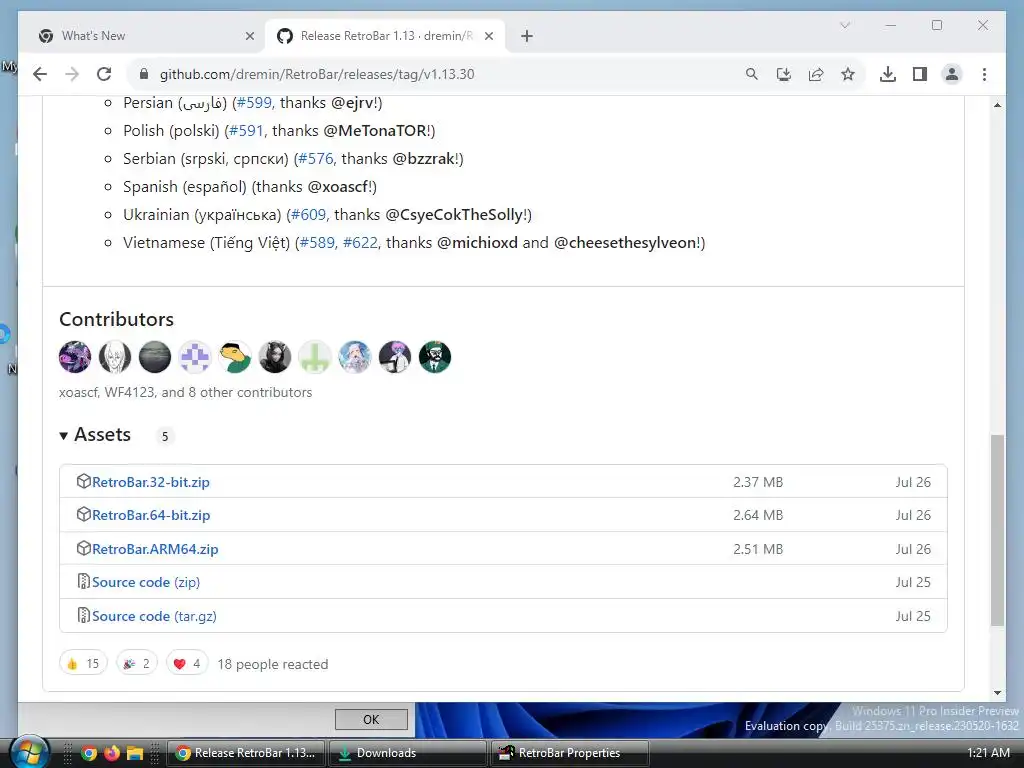Click the lock icon in address bar
The width and height of the screenshot is (1024, 768).
144,74
